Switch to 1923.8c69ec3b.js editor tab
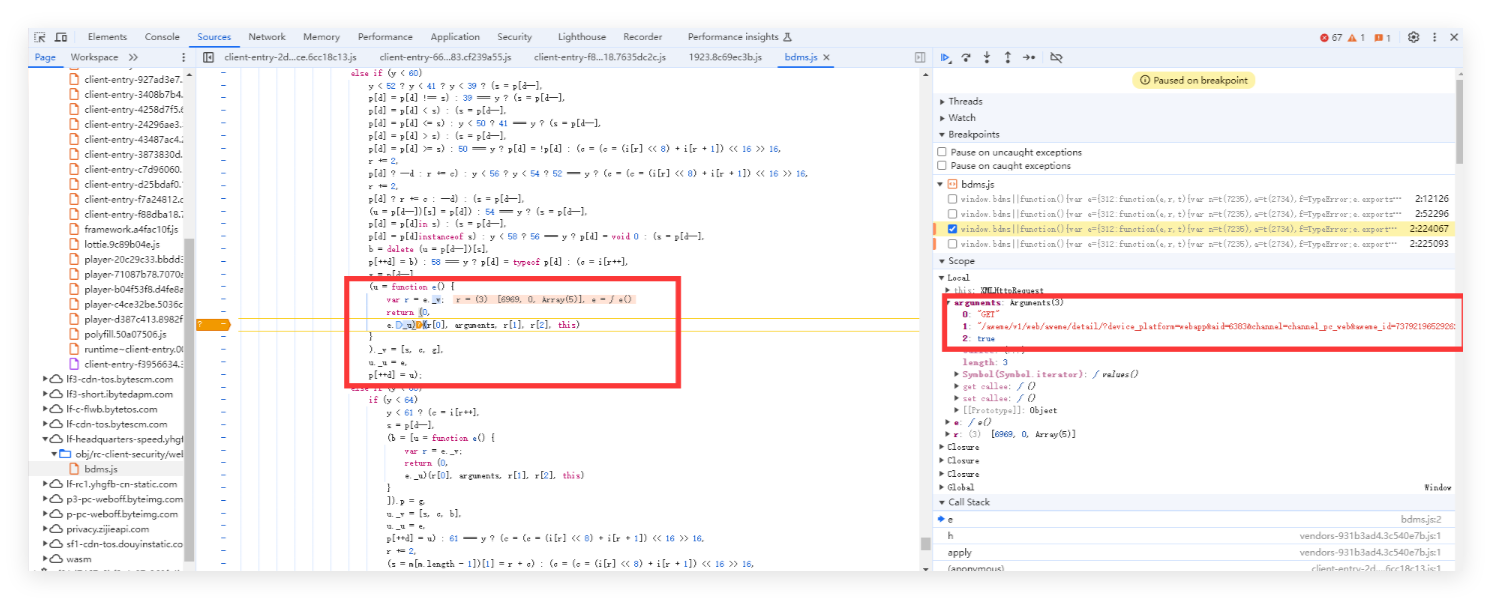The width and height of the screenshot is (1491, 599). [725, 57]
